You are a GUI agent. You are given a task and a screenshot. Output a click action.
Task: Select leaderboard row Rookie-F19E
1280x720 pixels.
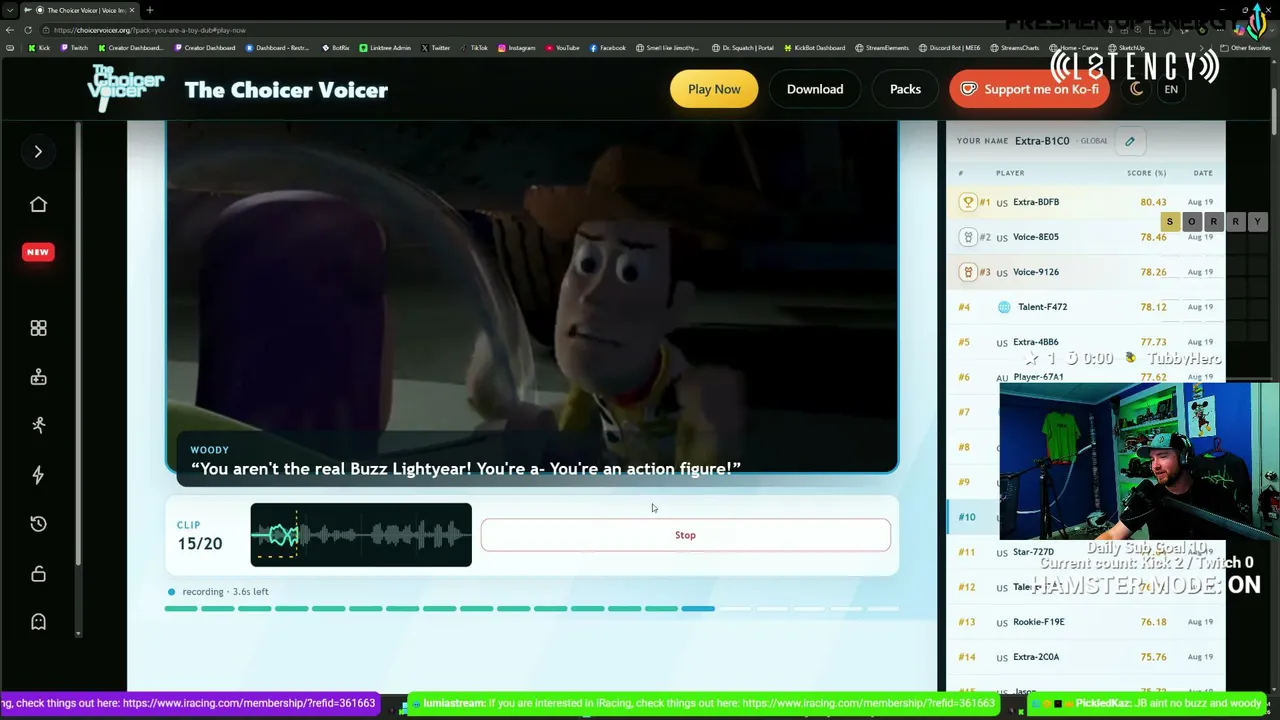coord(1086,622)
